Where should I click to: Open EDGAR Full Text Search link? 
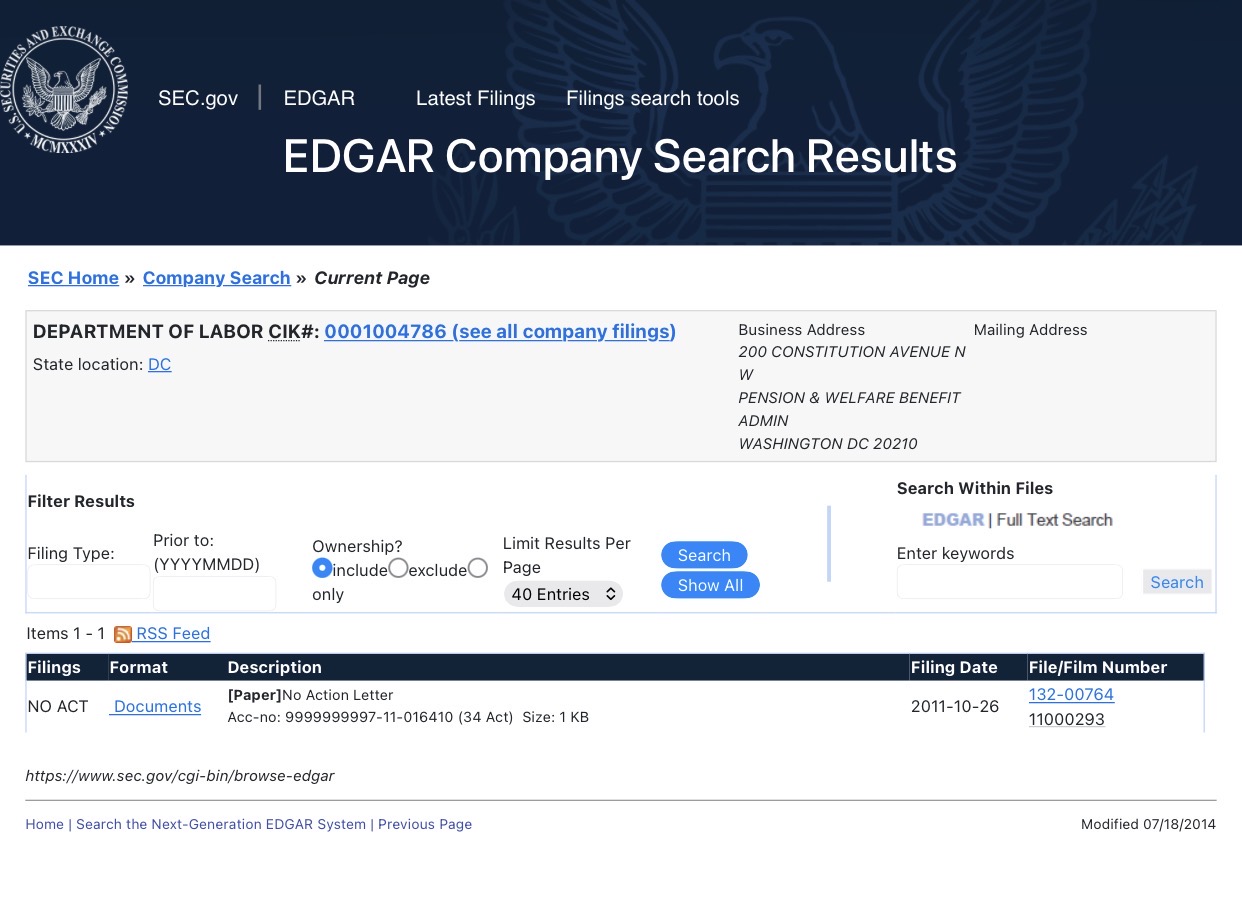pos(1017,520)
